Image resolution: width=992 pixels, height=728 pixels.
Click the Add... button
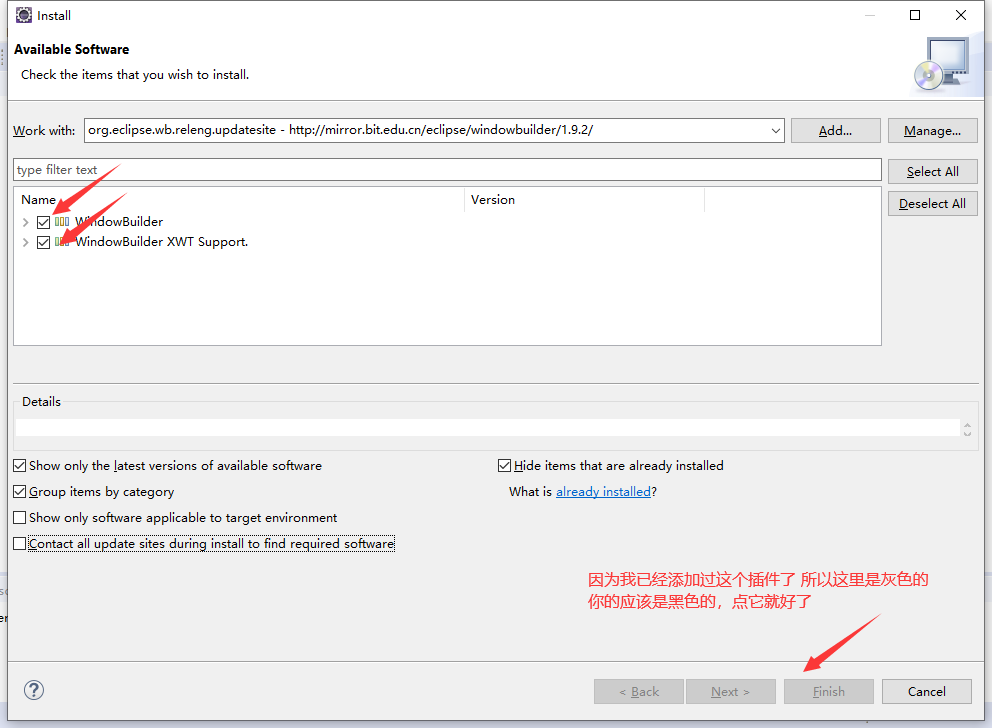pos(835,131)
